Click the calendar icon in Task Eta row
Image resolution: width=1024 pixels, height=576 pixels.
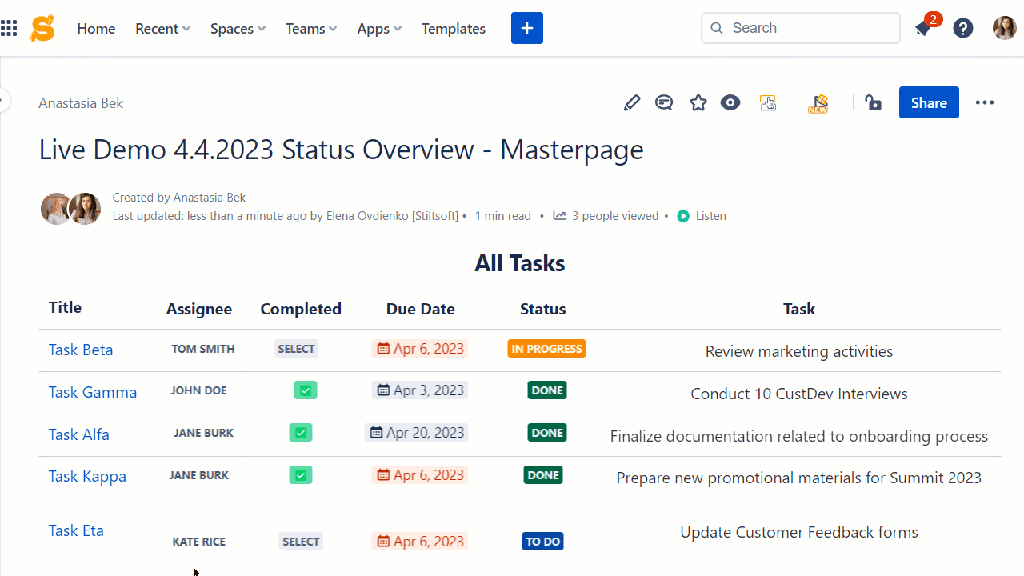pyautogui.click(x=383, y=541)
